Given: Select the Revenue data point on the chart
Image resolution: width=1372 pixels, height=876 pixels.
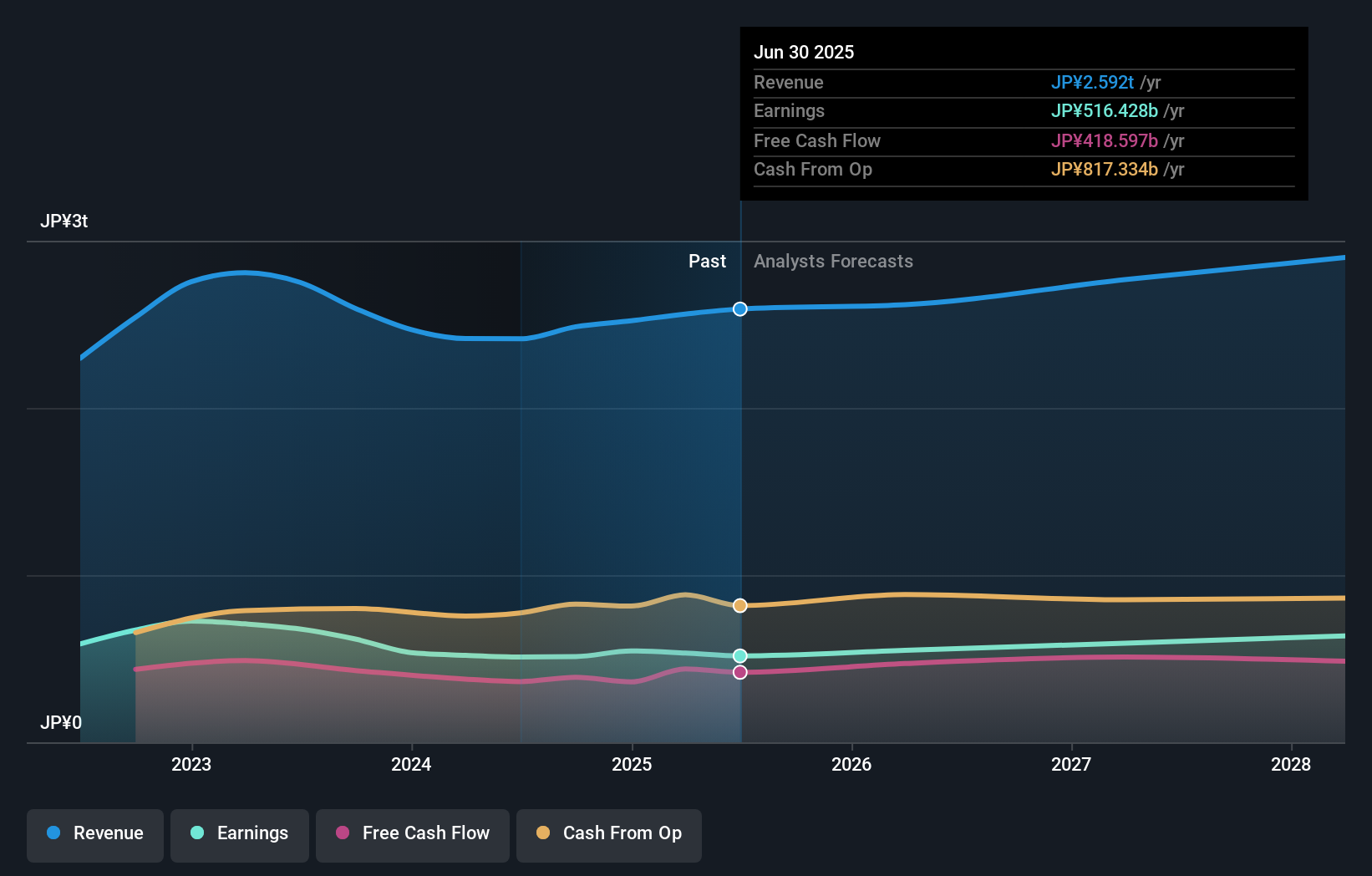Looking at the screenshot, I should (739, 309).
